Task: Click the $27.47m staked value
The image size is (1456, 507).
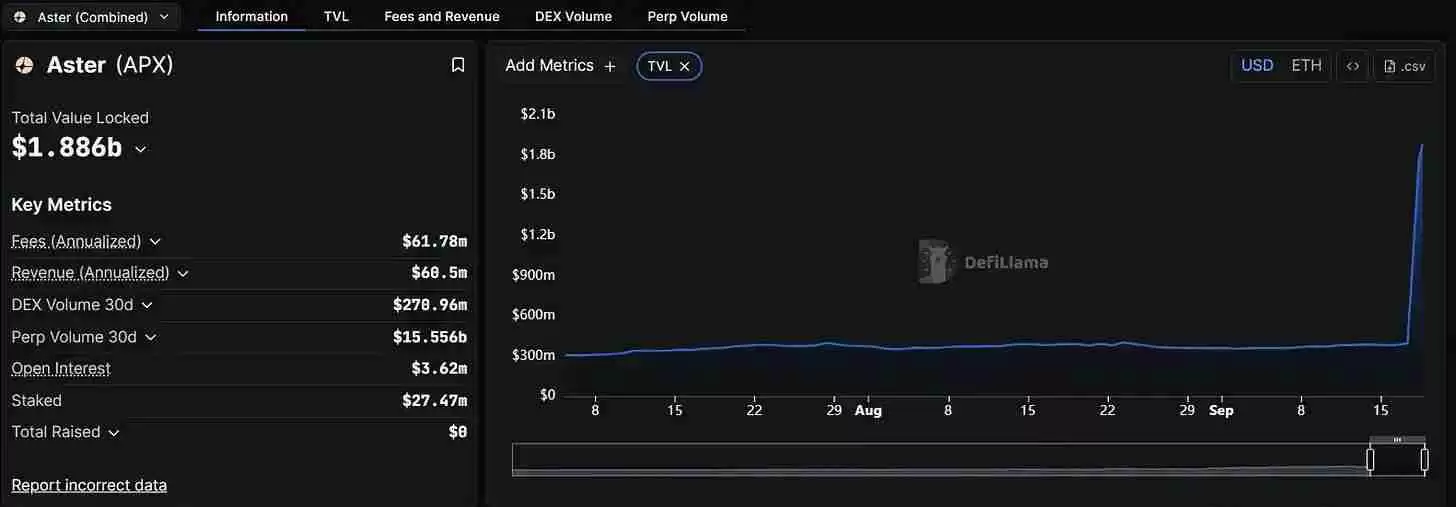Action: click(x=434, y=401)
